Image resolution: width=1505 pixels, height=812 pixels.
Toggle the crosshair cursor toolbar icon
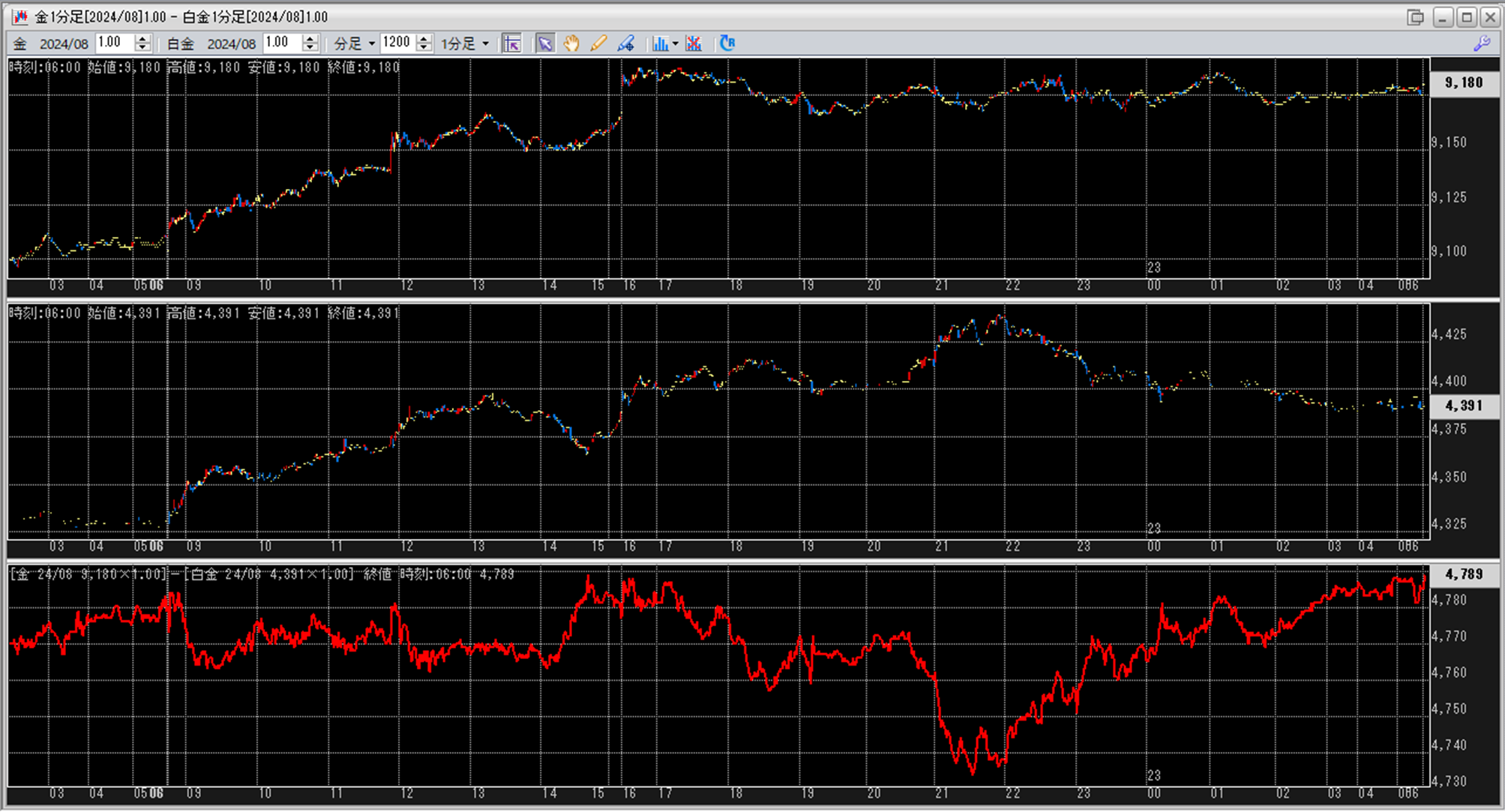pyautogui.click(x=512, y=43)
